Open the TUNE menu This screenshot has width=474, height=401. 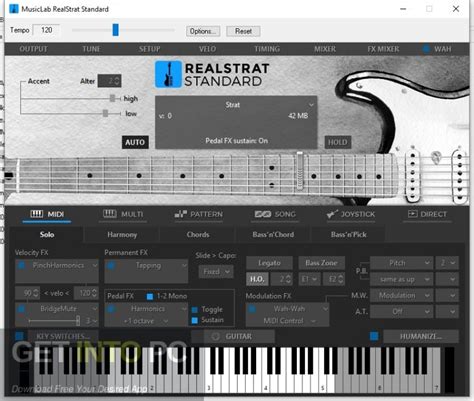point(91,49)
